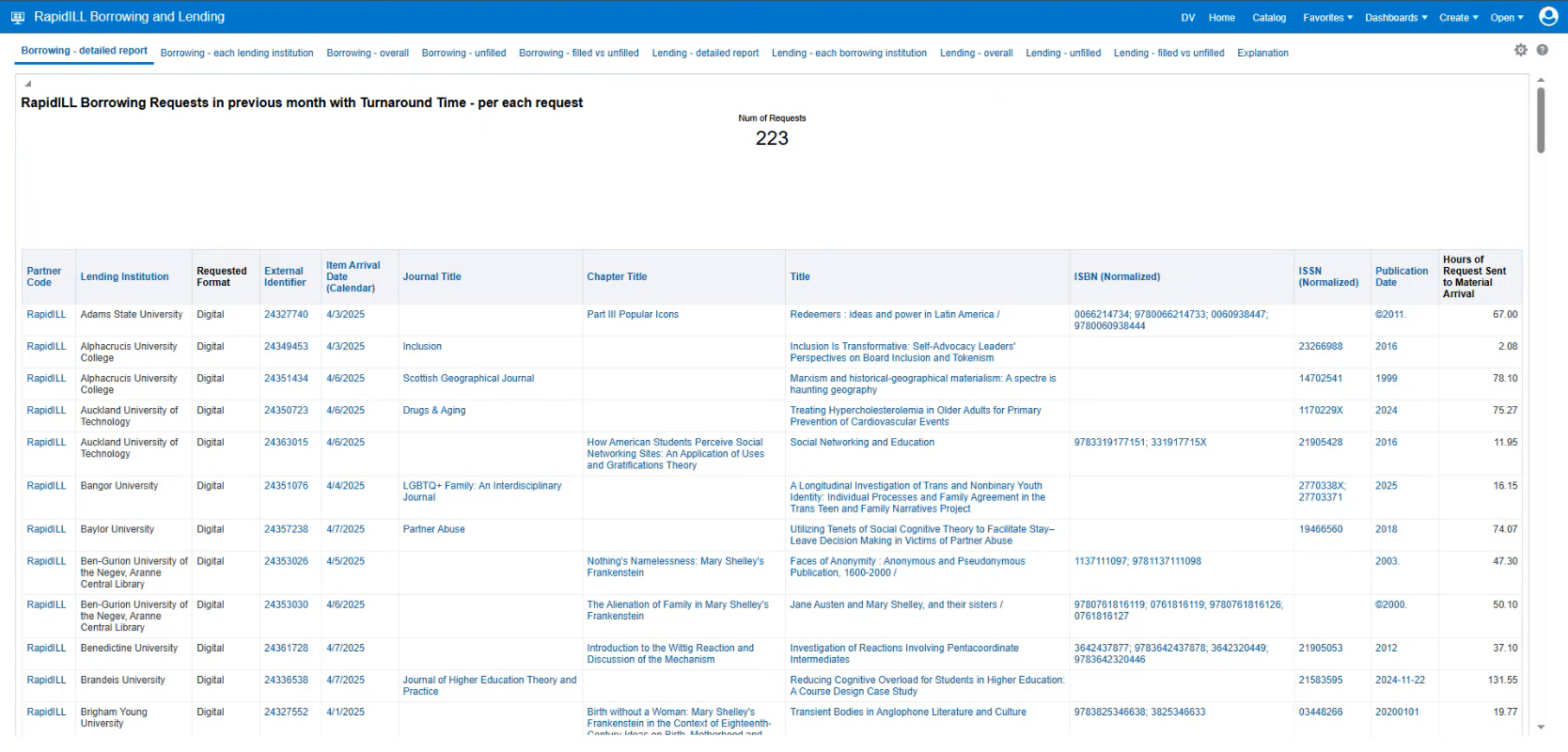The height and width of the screenshot is (752, 1568).
Task: Open the Borrowing - filled vs unfilled tab
Action: pyautogui.click(x=578, y=54)
